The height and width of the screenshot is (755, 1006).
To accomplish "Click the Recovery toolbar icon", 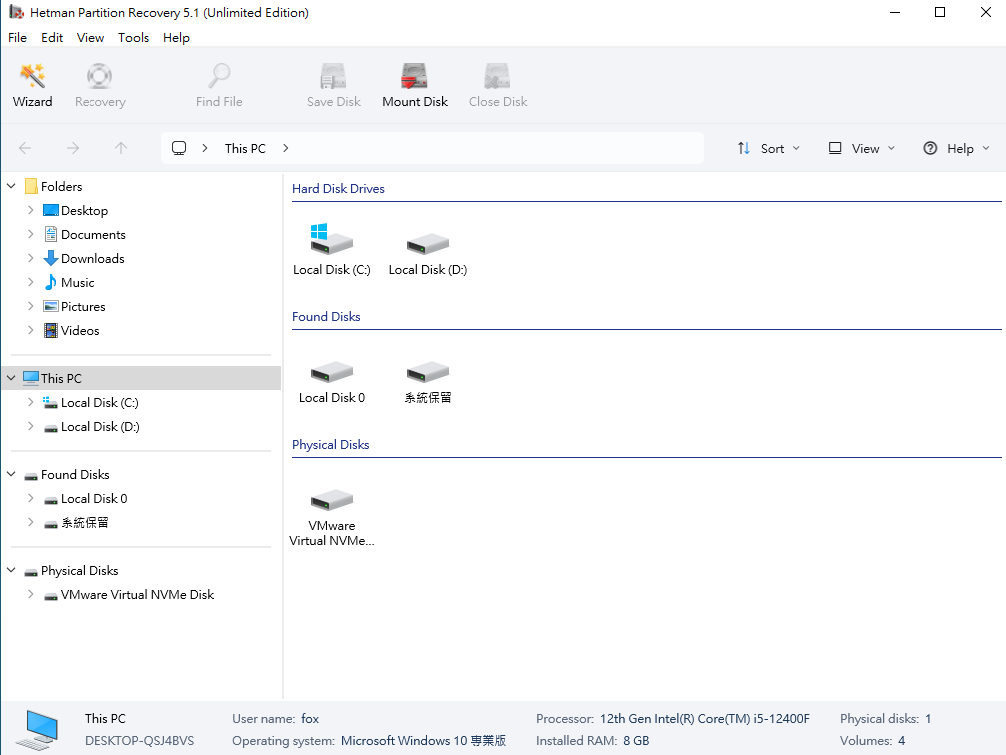I will (100, 85).
